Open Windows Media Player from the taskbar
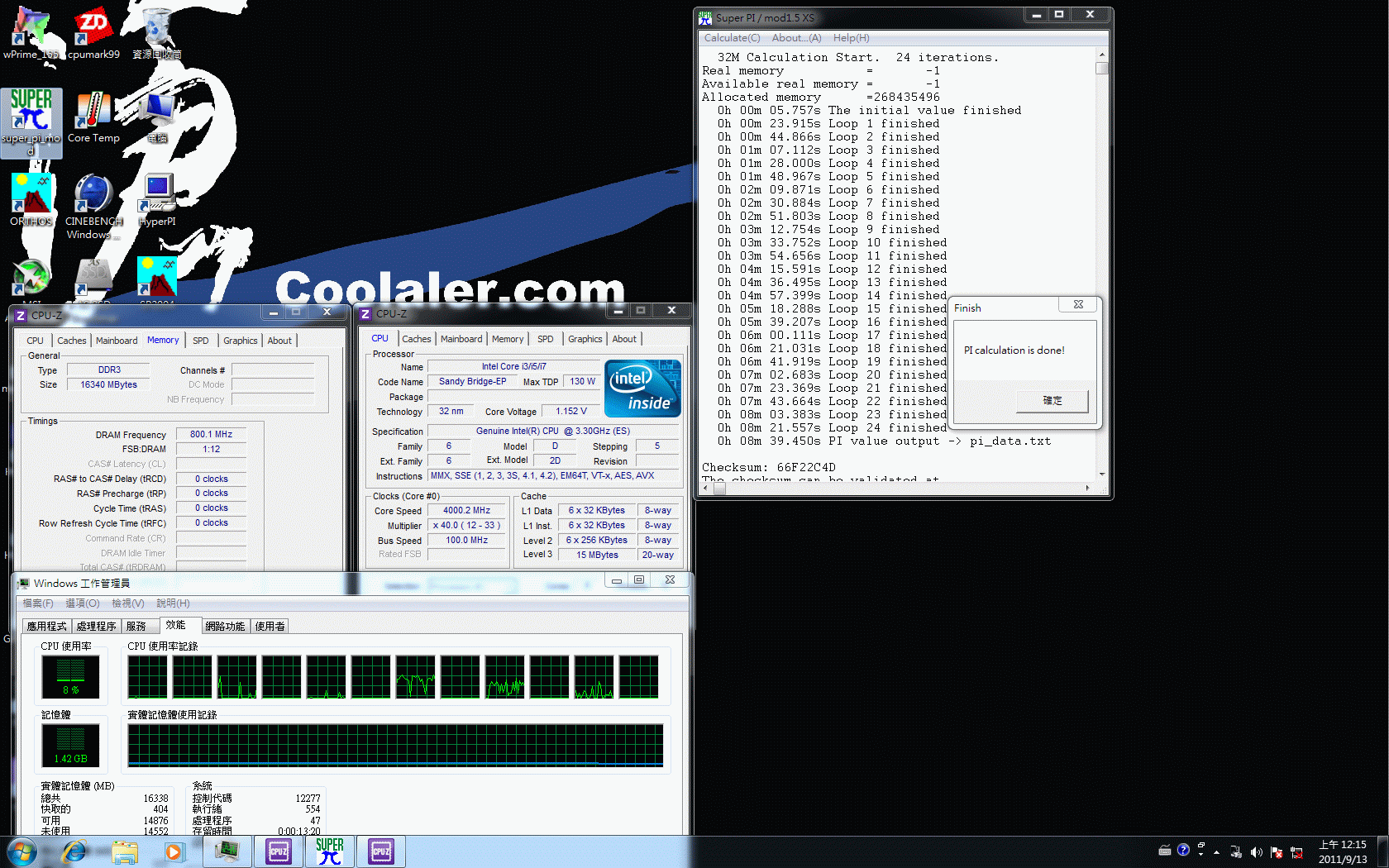 click(x=174, y=851)
